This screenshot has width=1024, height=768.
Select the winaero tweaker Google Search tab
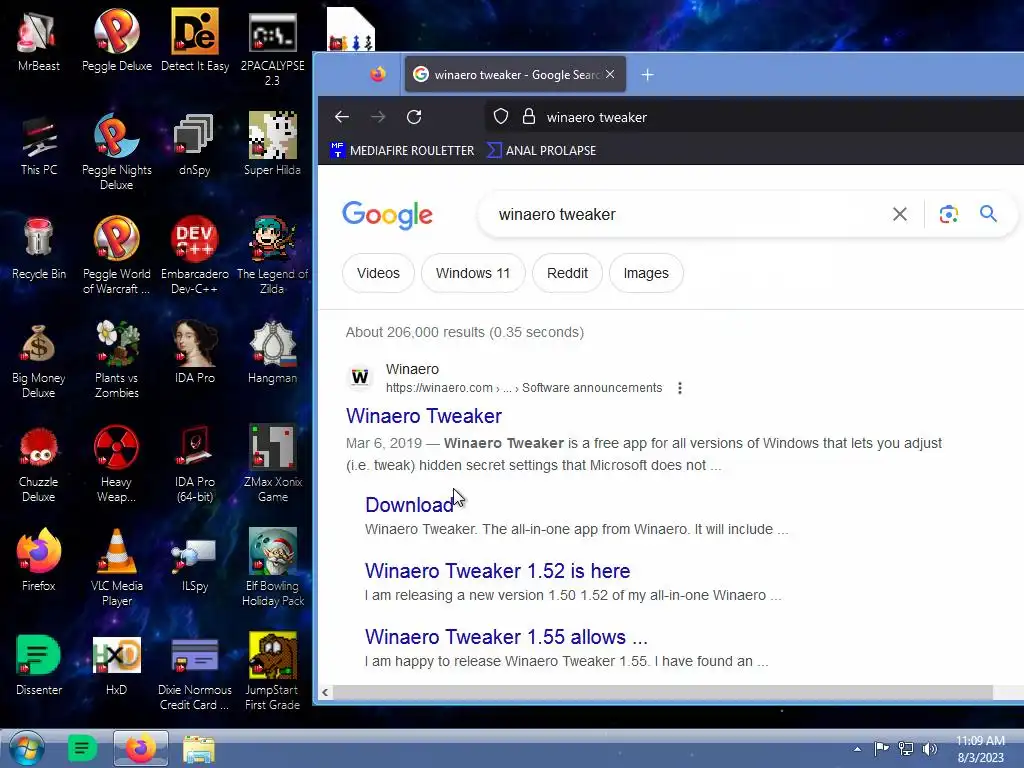[515, 74]
